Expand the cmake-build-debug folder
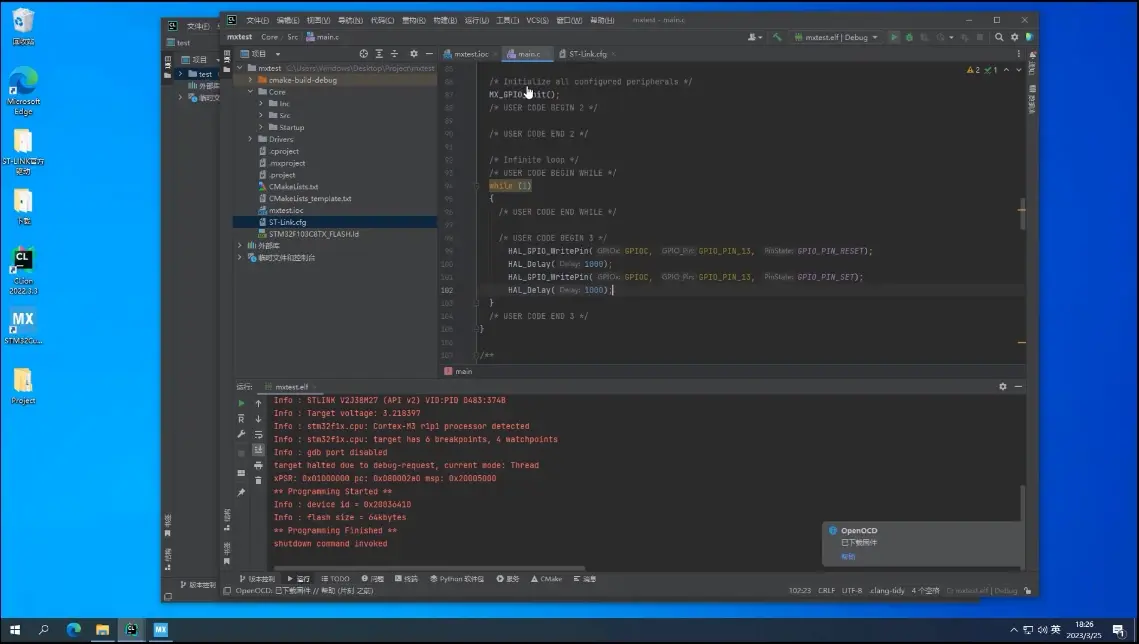 click(x=250, y=80)
